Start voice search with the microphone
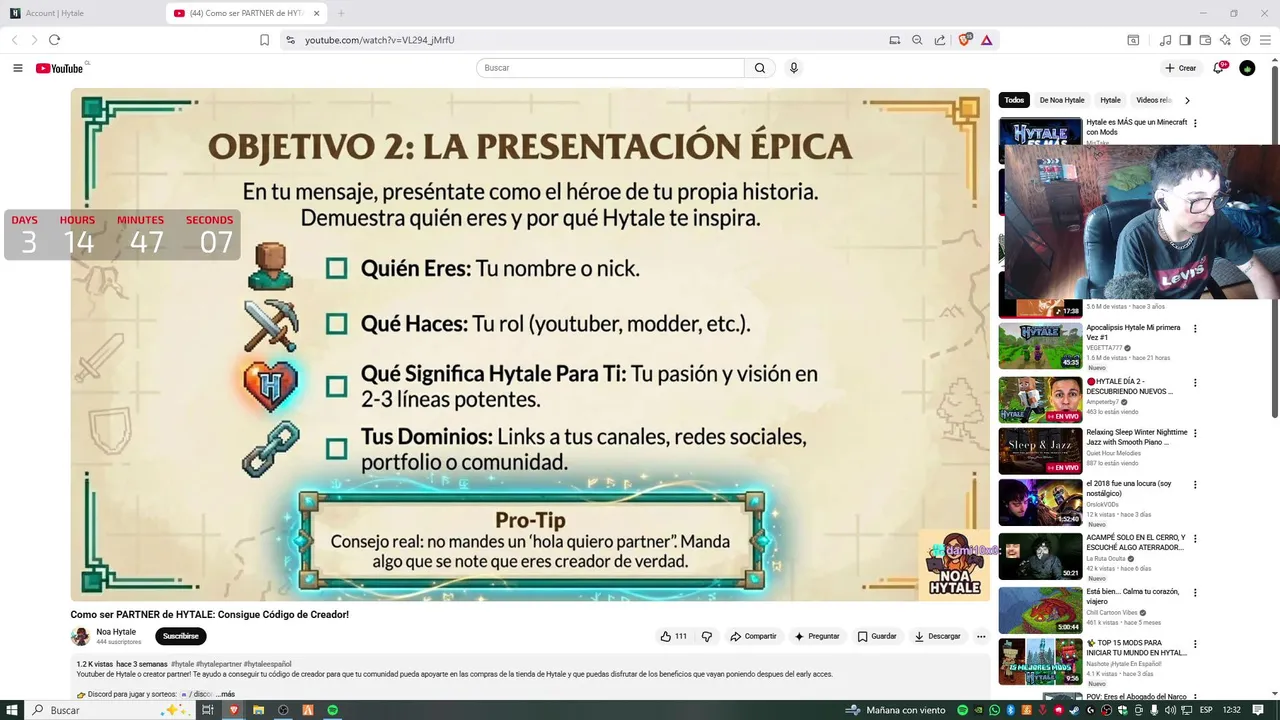The image size is (1280, 720). pos(794,68)
